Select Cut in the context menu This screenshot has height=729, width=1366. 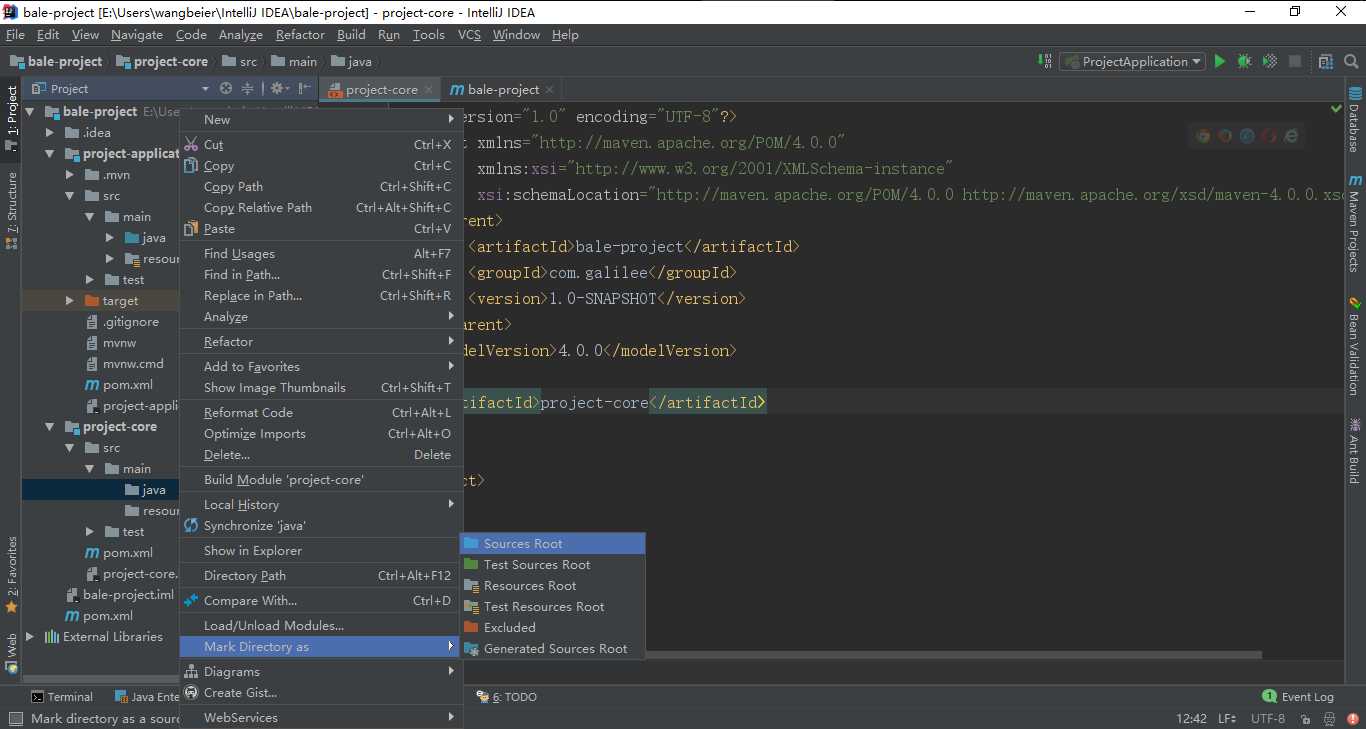(x=319, y=144)
